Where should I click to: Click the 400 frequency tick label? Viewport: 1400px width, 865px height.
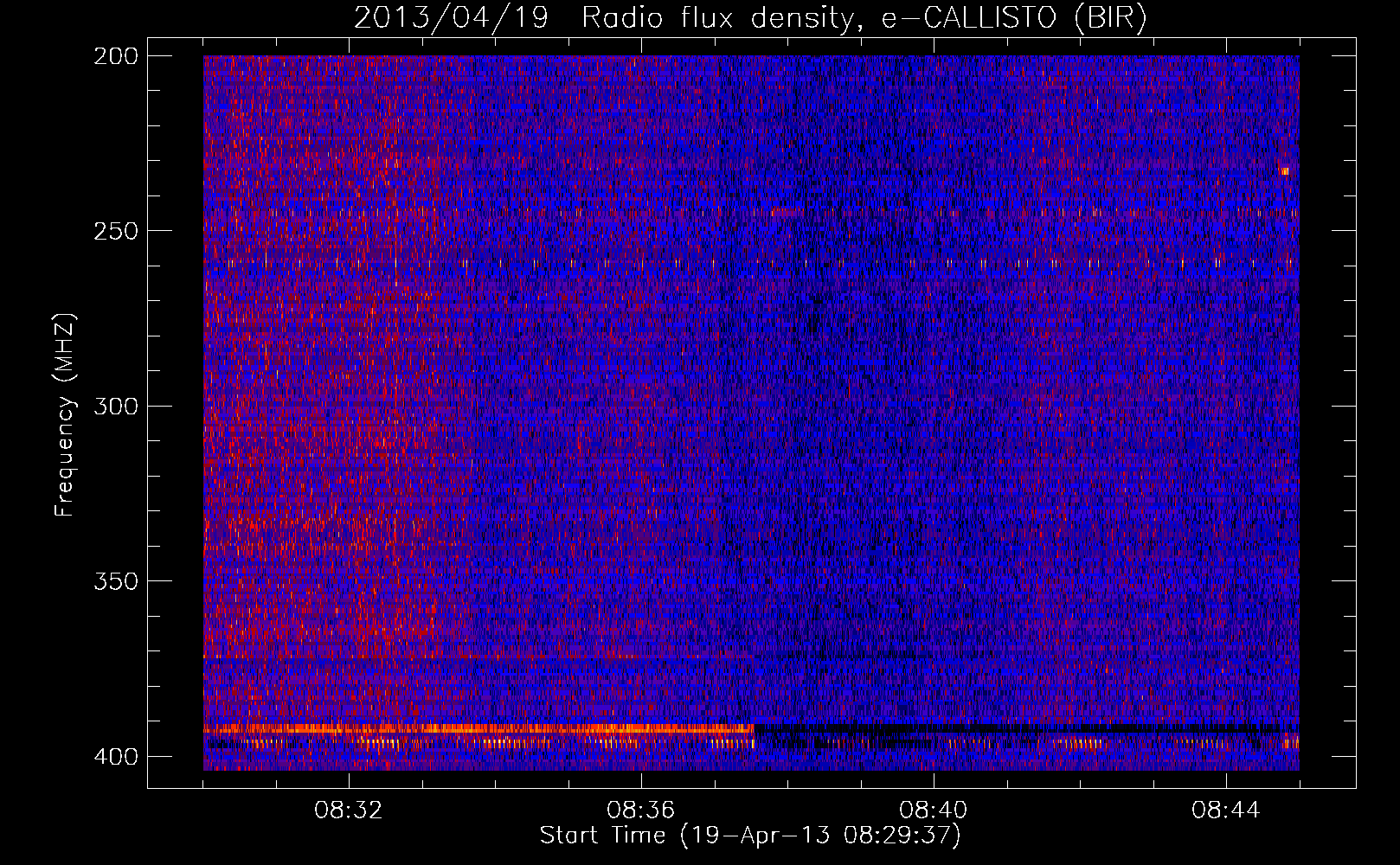tap(115, 757)
